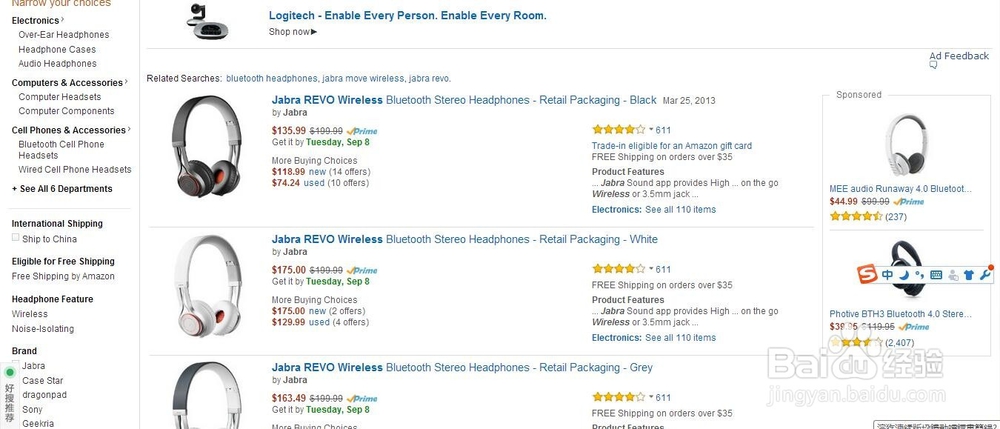The width and height of the screenshot is (1000, 429).
Task: Toggle Chinese input mode on IME bar
Action: coord(888,275)
